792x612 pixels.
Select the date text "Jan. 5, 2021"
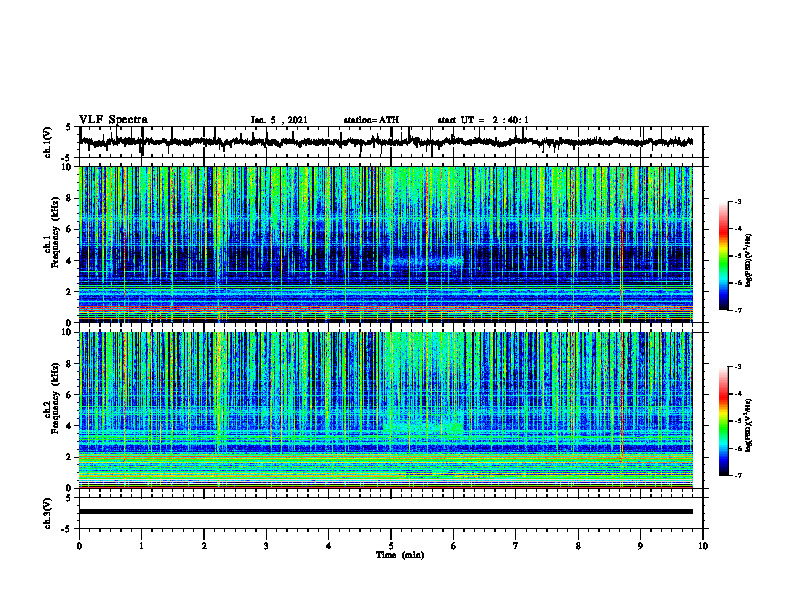coord(279,120)
